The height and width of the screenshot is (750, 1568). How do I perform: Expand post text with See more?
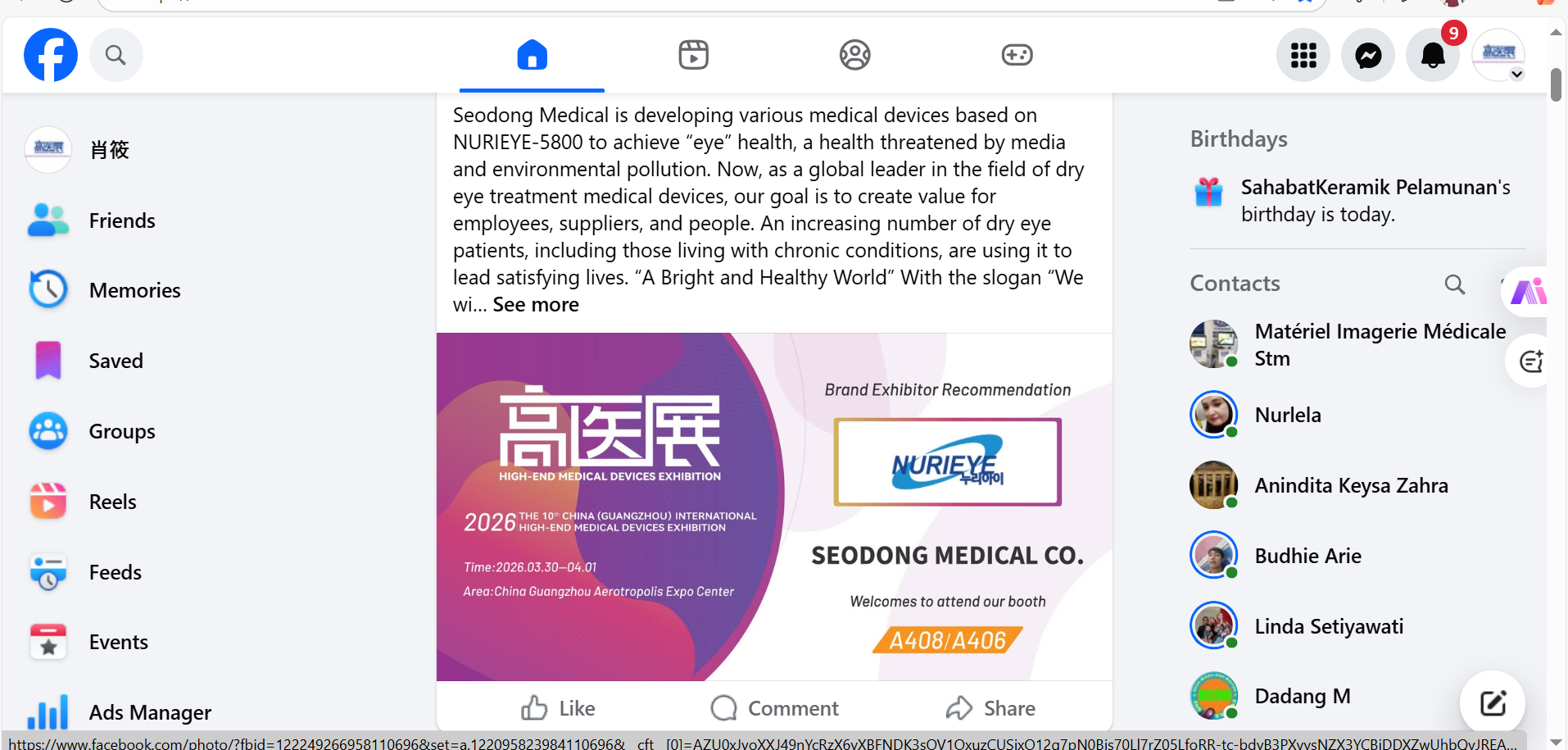536,304
